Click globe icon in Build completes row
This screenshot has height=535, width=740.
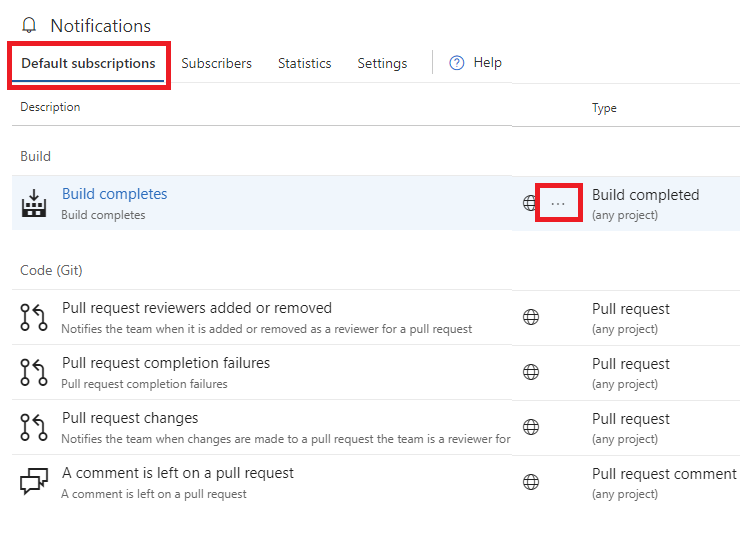point(530,203)
